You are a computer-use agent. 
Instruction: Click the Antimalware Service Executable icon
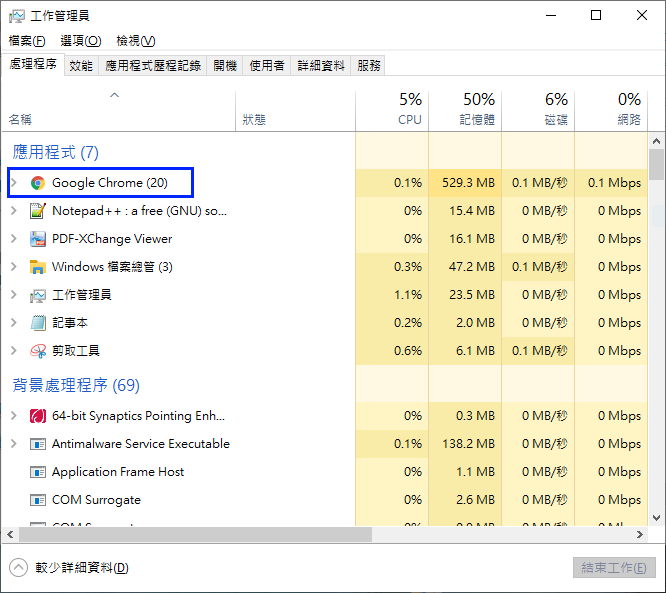pyautogui.click(x=38, y=444)
